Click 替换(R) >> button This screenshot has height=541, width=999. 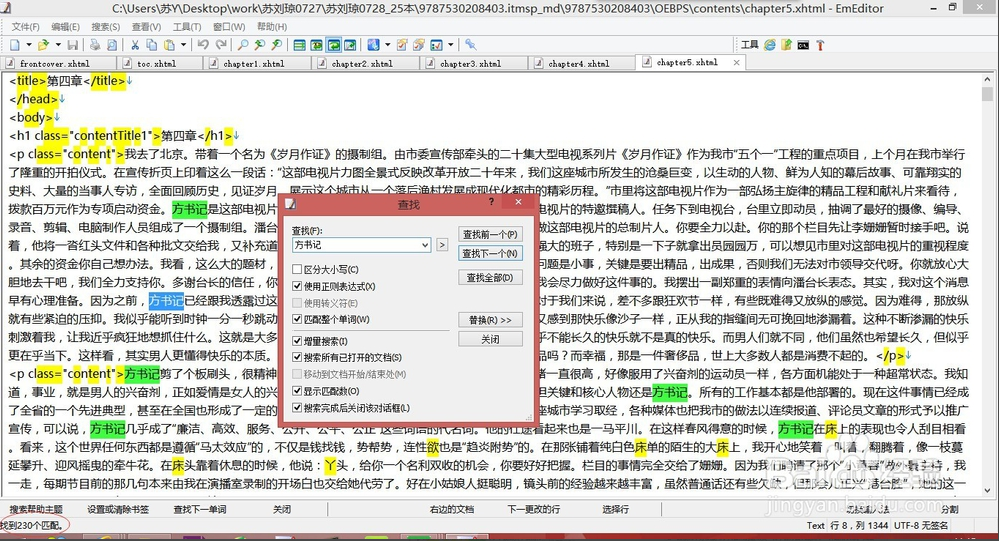490,320
